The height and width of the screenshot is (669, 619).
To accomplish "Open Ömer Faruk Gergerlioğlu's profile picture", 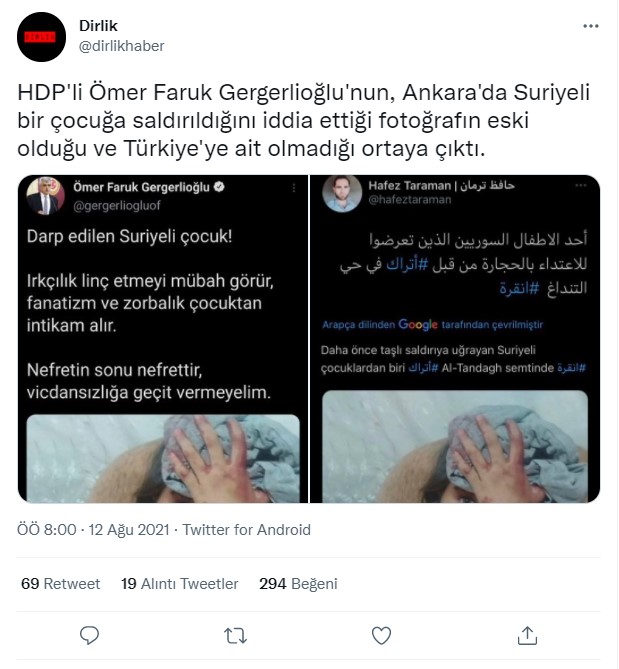I will (x=45, y=196).
